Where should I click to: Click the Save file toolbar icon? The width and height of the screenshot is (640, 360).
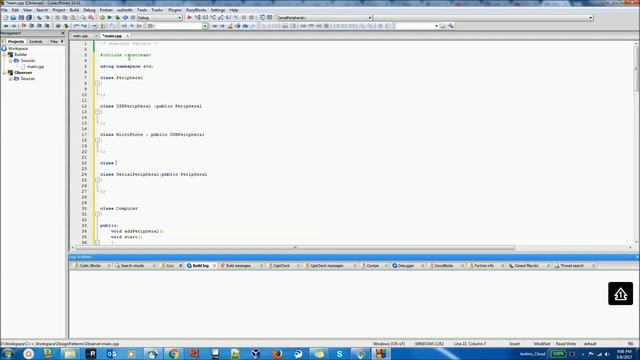pyautogui.click(x=21, y=18)
